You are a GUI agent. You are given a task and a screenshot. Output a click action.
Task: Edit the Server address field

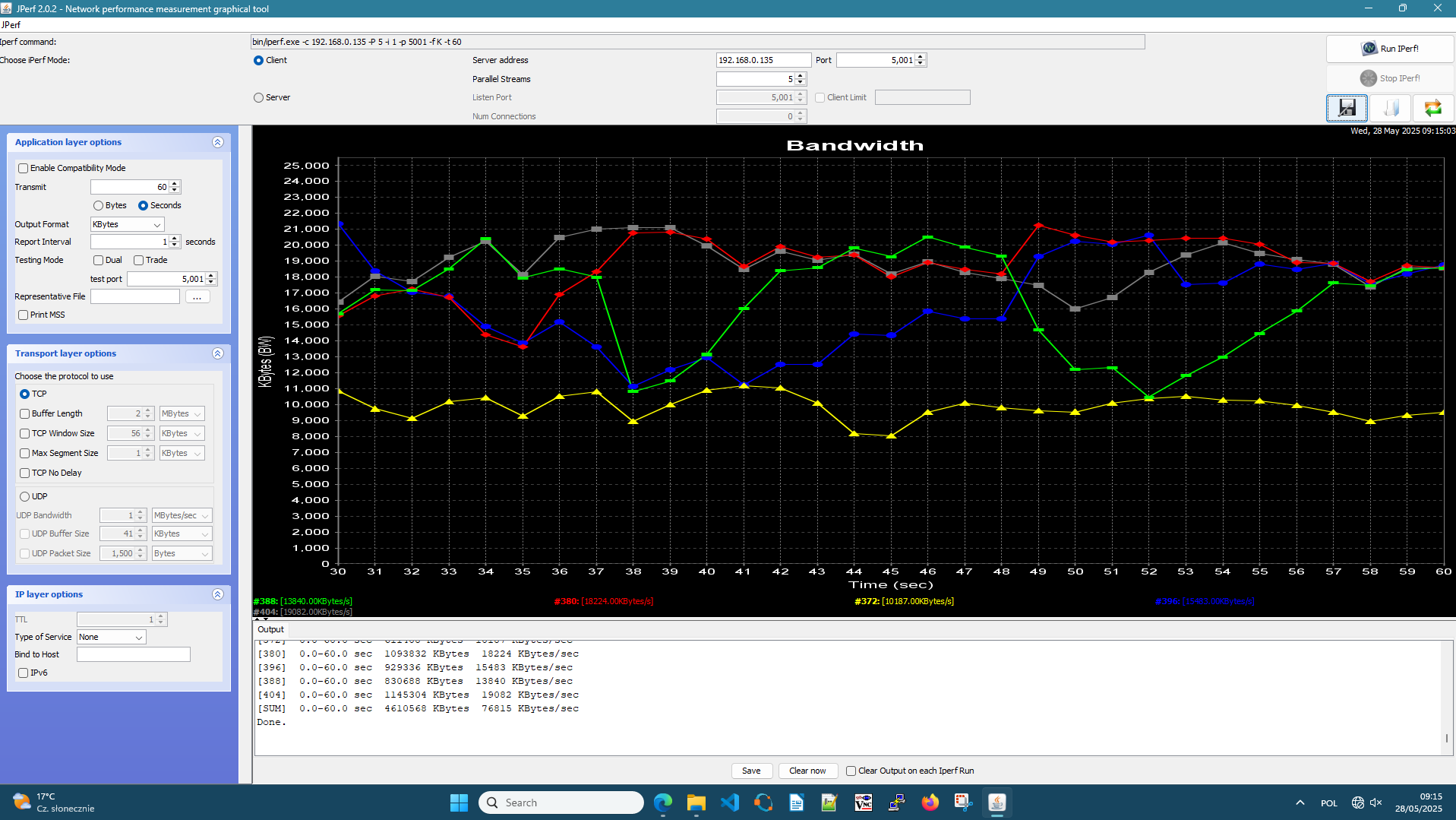(763, 60)
